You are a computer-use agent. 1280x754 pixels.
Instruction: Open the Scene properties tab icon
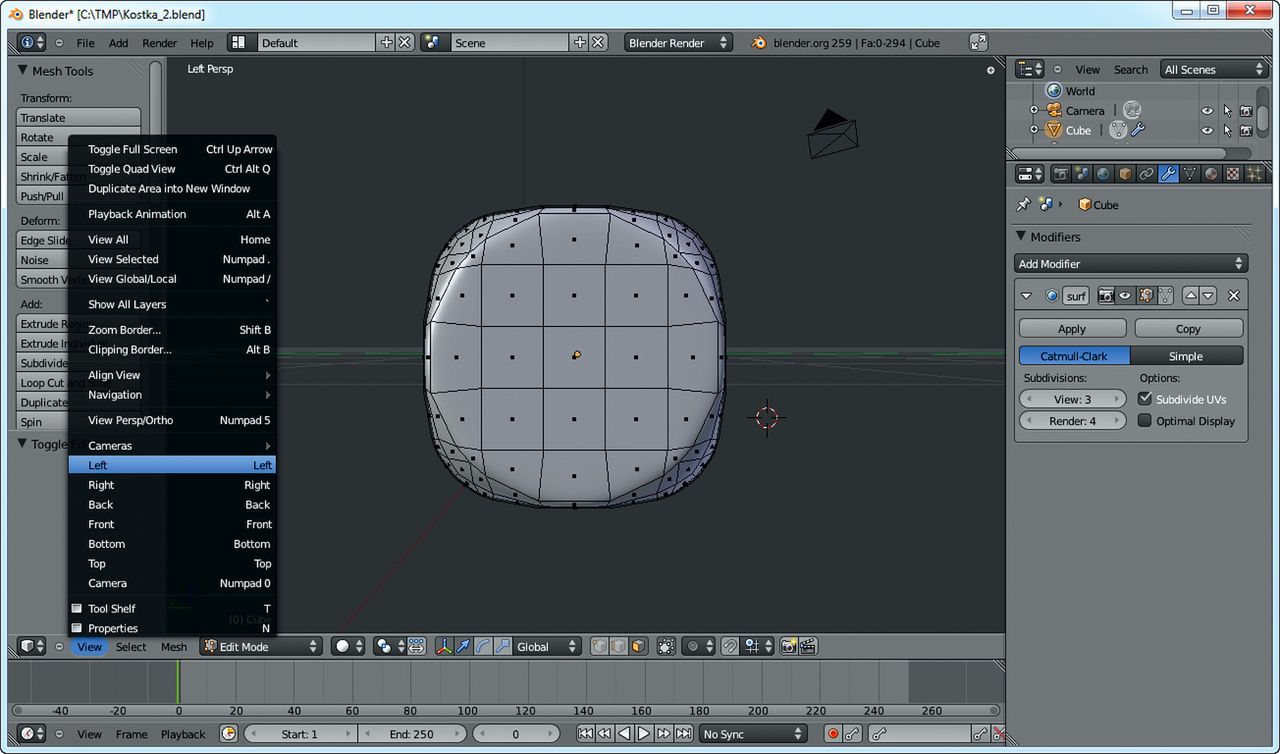(x=1082, y=174)
